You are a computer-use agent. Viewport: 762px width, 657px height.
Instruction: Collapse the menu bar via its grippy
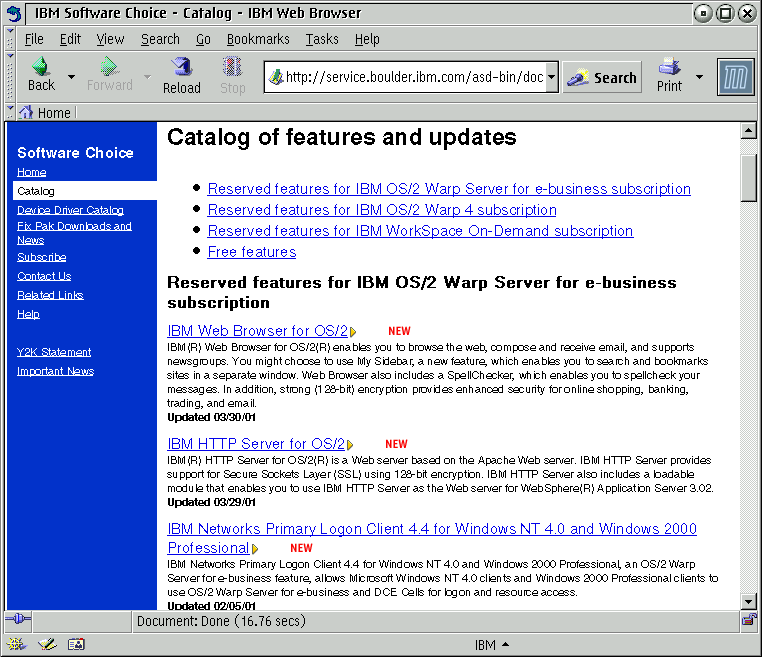pos(10,39)
